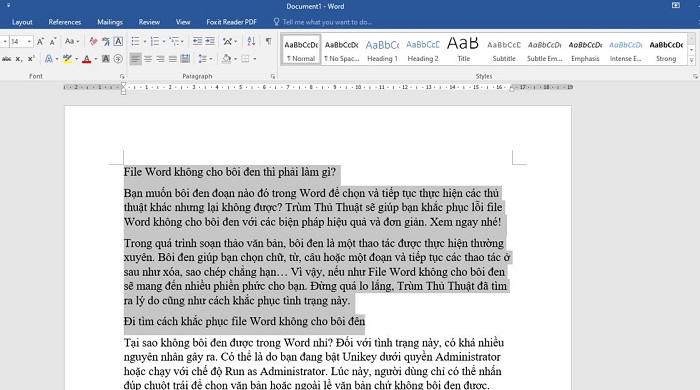Apply yellow text highlight color
This screenshot has height=390, width=700.
pos(67,58)
